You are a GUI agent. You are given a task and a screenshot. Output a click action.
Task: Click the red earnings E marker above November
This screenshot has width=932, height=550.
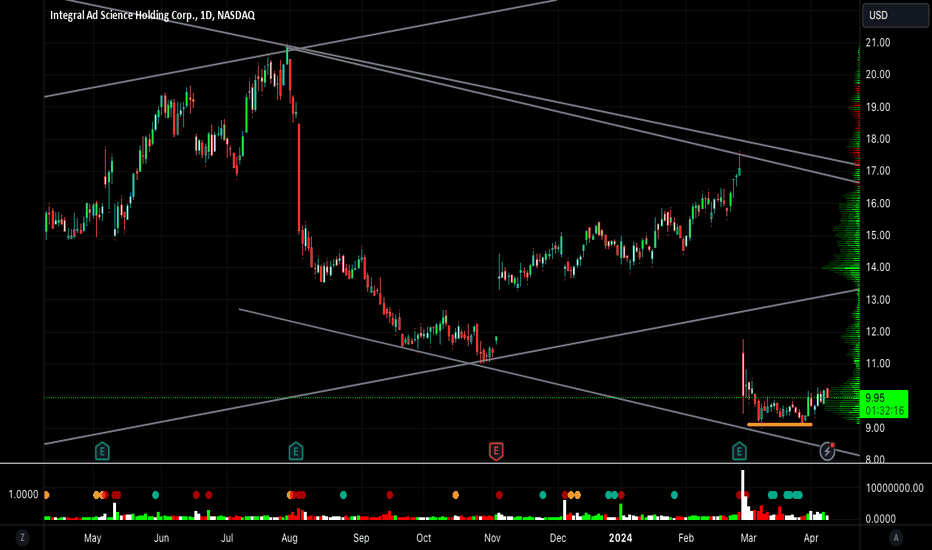(x=496, y=451)
